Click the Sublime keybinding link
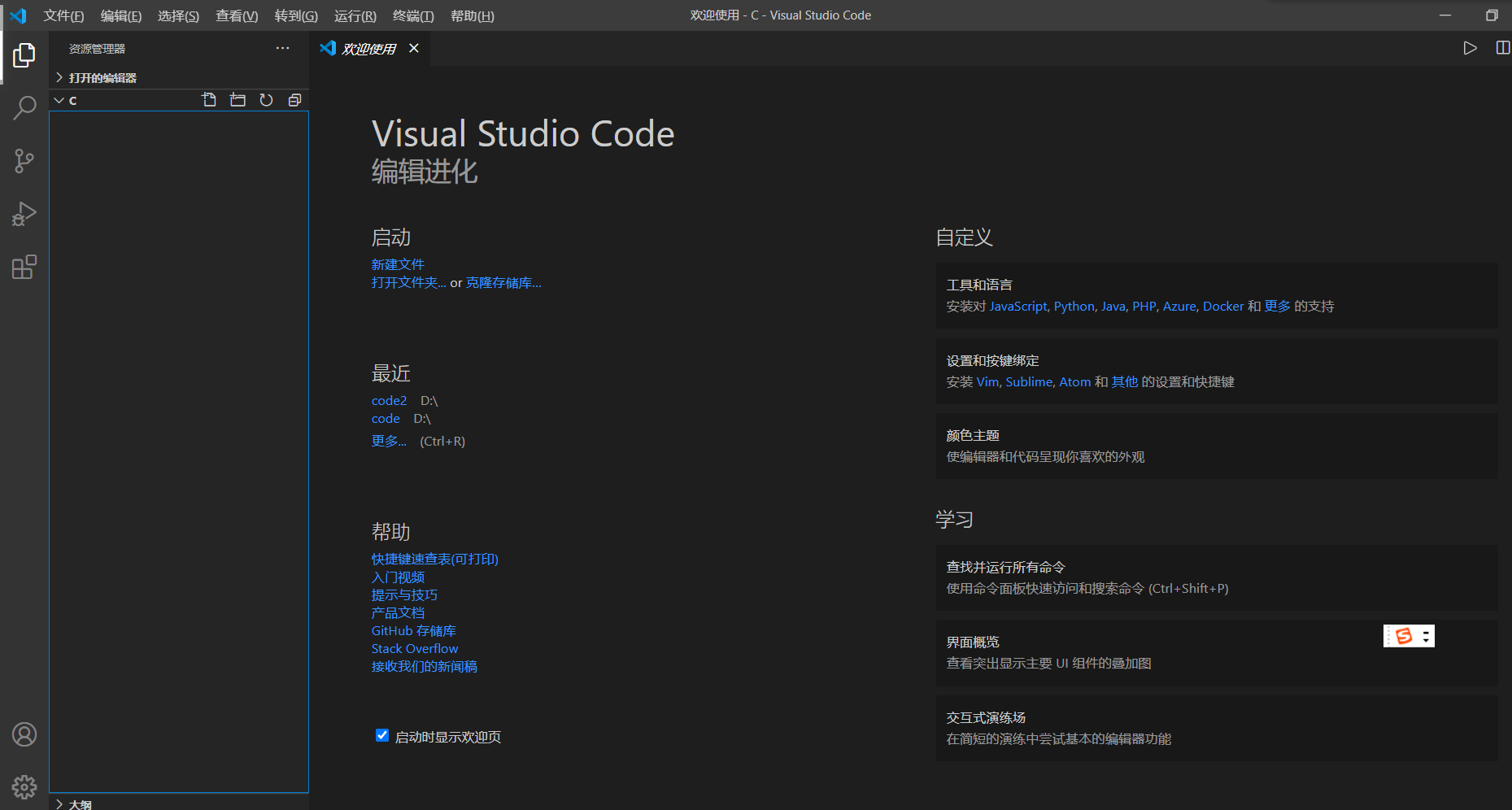This screenshot has width=1512, height=810. click(1029, 381)
